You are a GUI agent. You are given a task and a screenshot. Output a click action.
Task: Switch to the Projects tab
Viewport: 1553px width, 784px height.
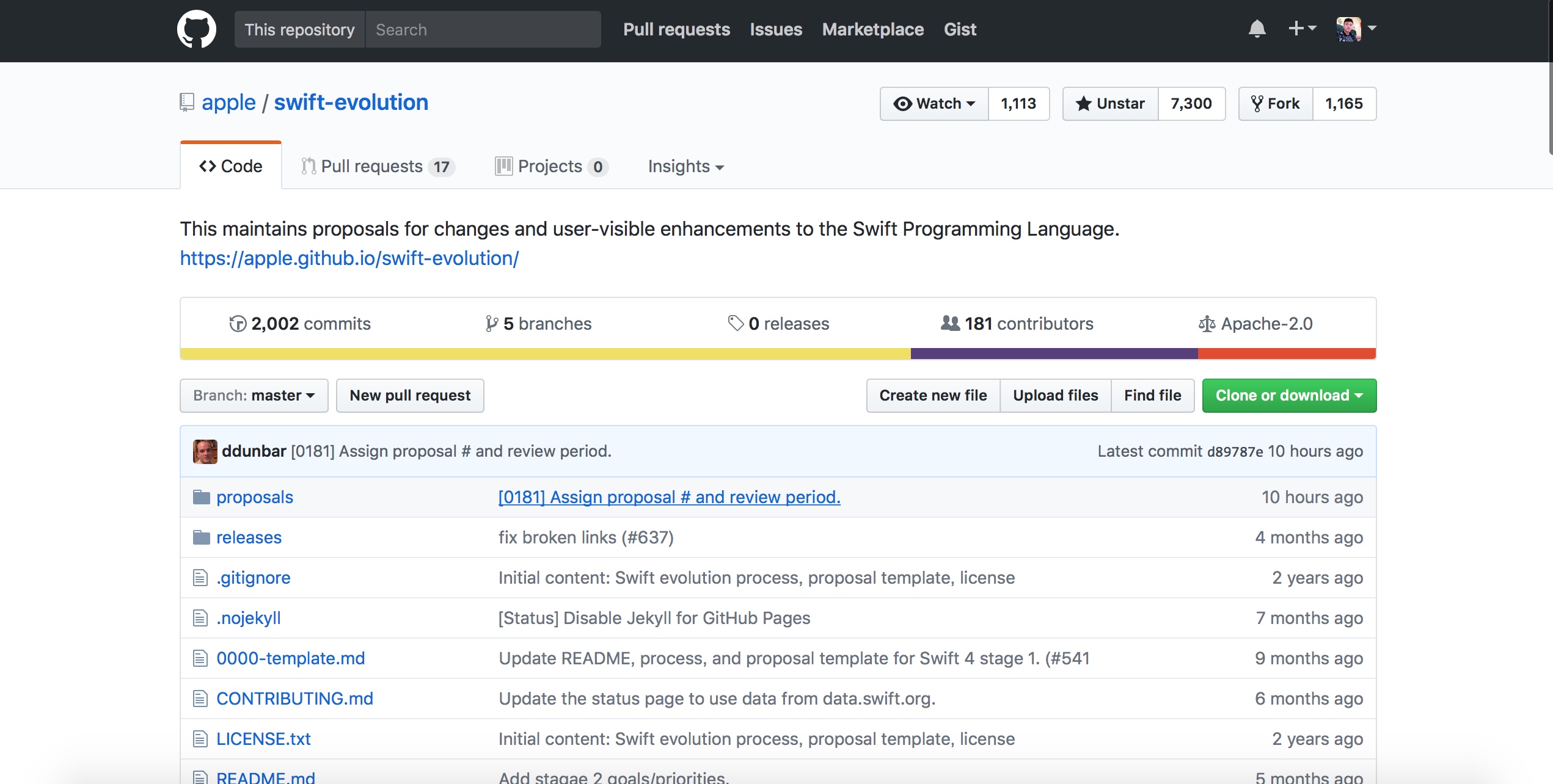(550, 167)
